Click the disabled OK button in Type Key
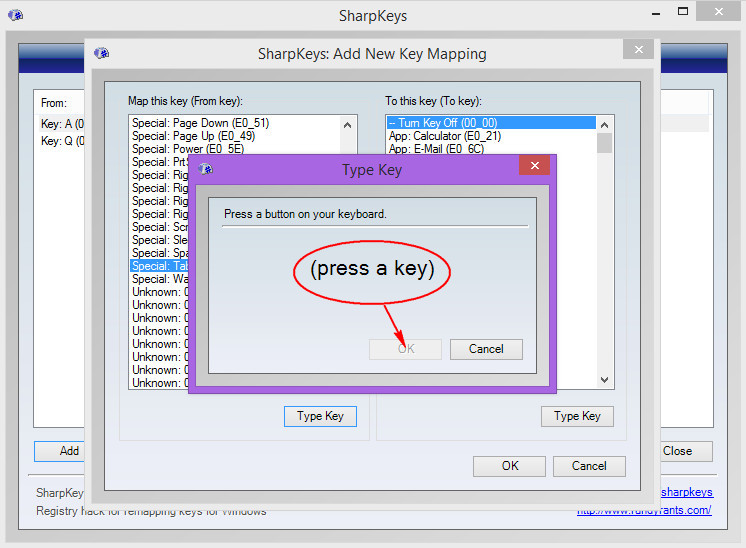The width and height of the screenshot is (746, 548). (x=405, y=349)
